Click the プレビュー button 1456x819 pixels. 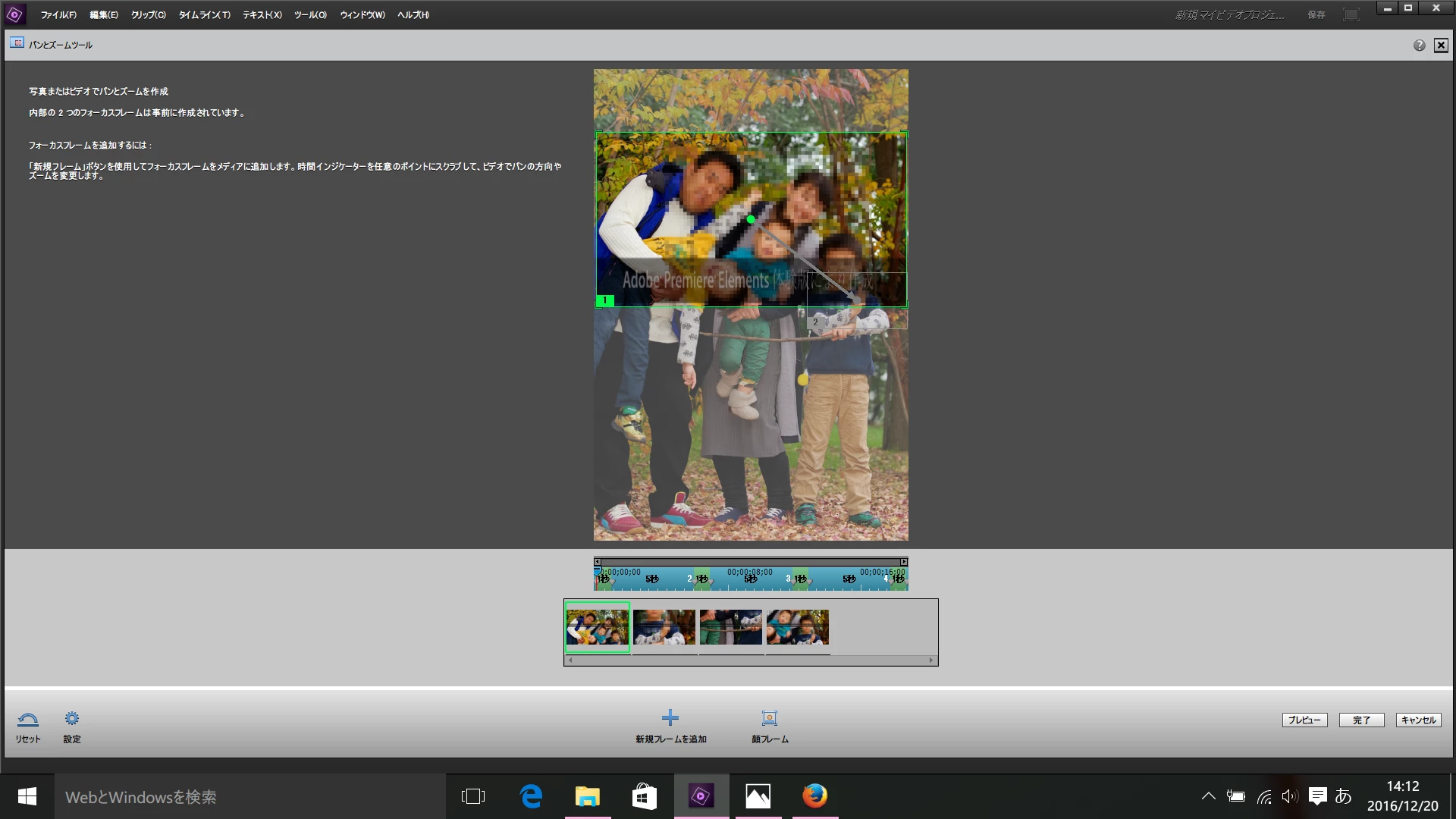pos(1304,720)
